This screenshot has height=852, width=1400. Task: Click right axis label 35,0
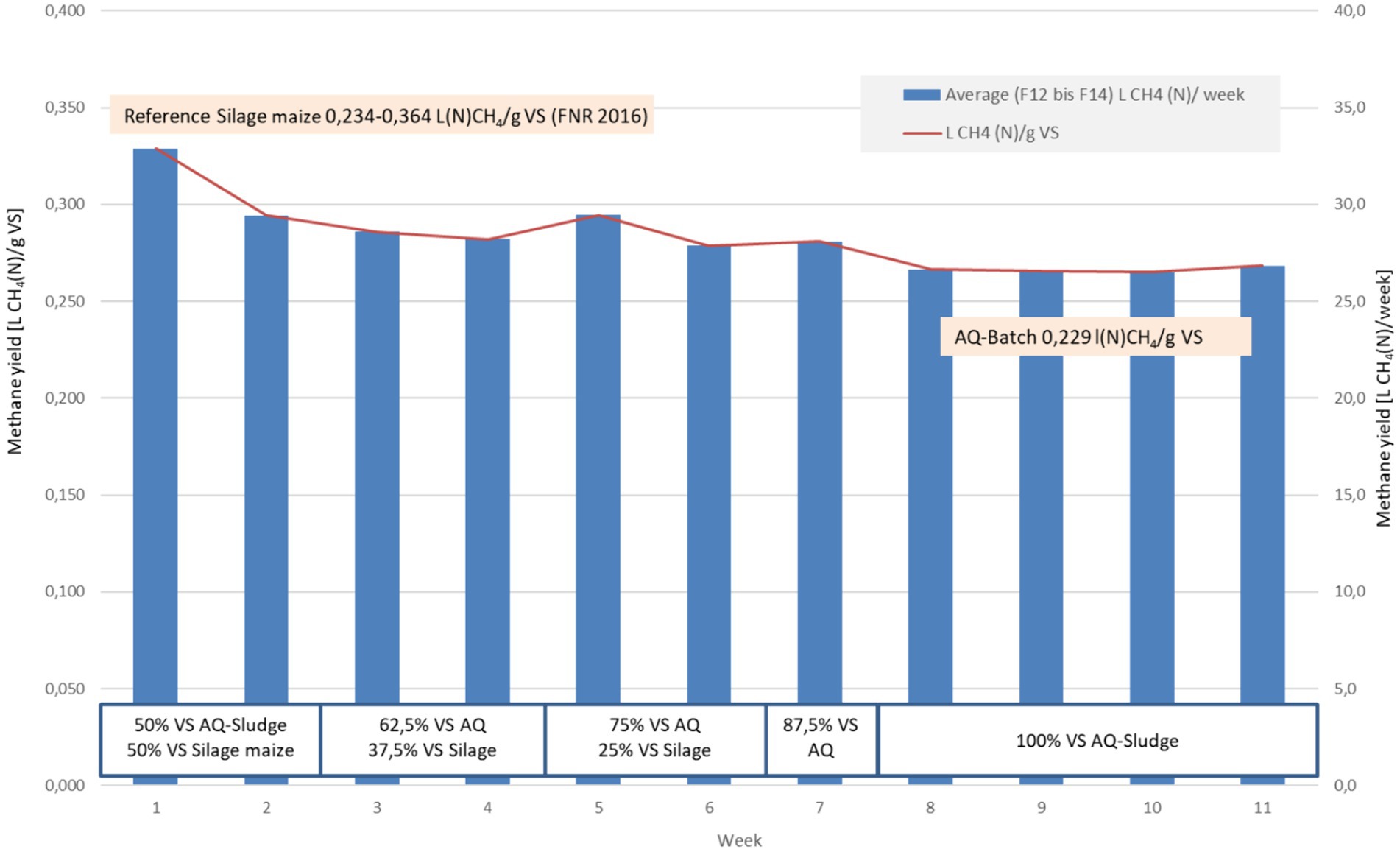(1350, 108)
